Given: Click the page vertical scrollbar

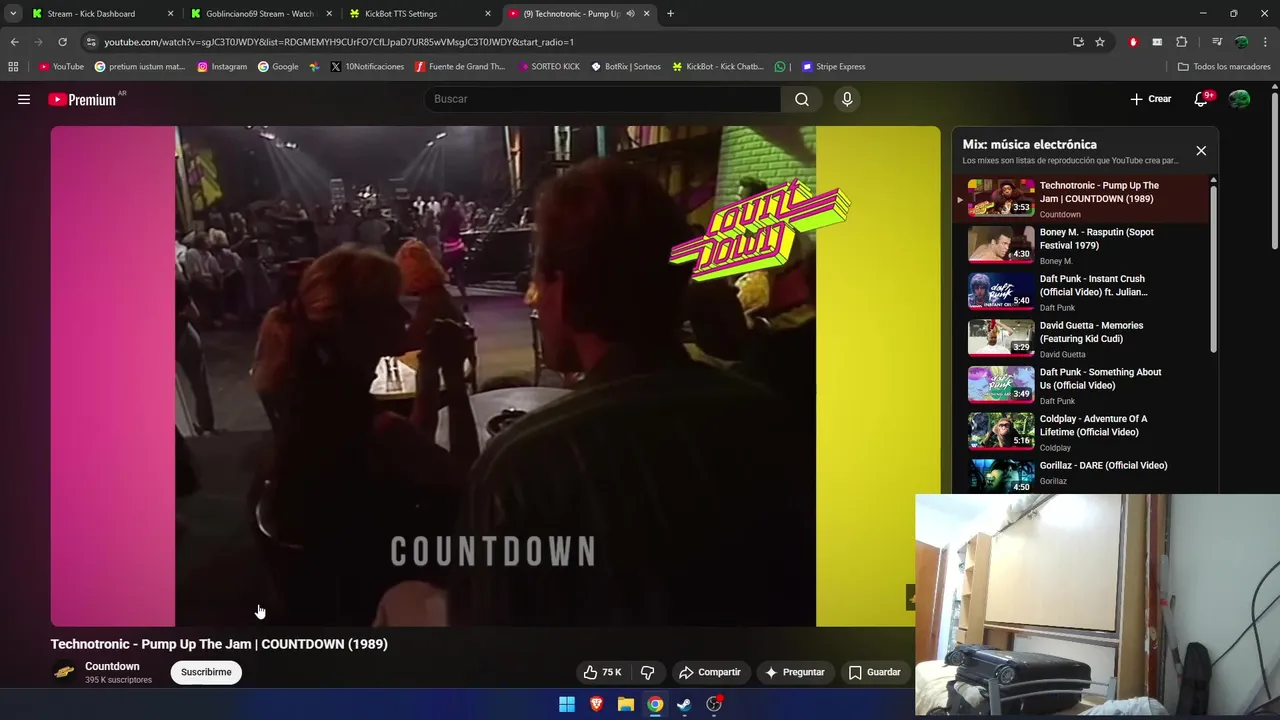Looking at the screenshot, I should click(1274, 170).
